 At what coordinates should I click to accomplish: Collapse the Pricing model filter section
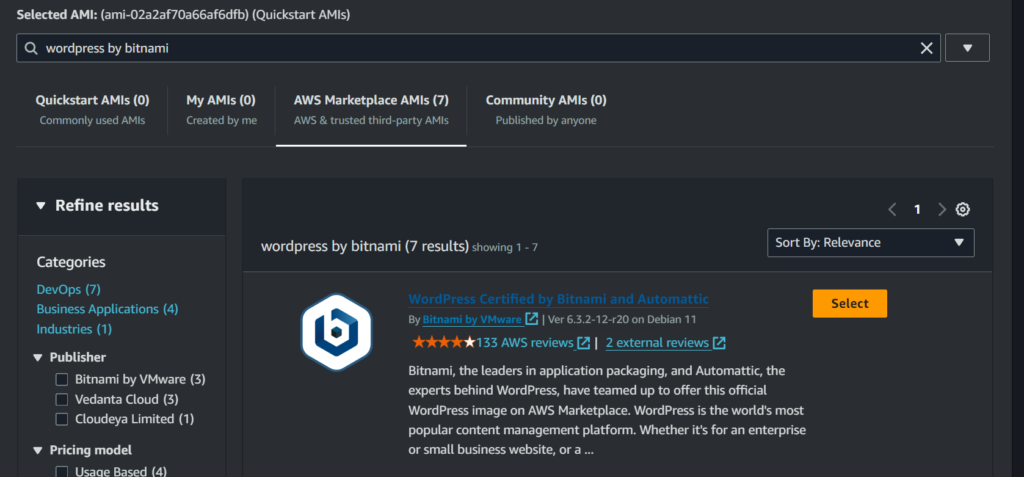point(37,450)
